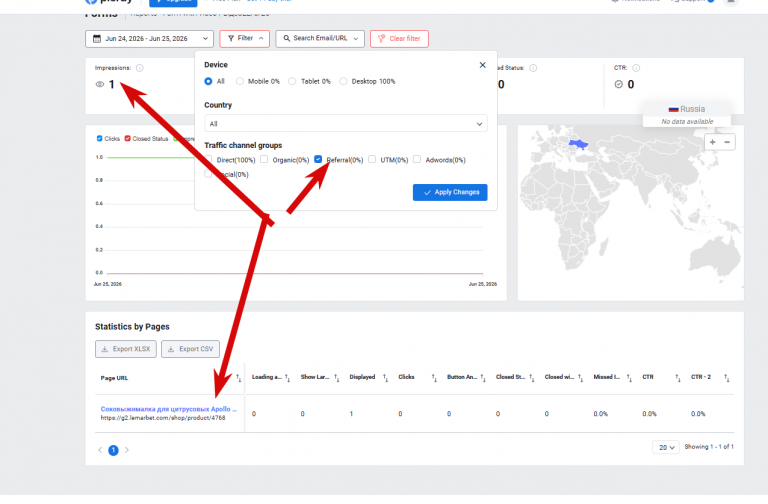Change rows per page from 20
Viewport: 768px width, 504px height.
click(666, 447)
